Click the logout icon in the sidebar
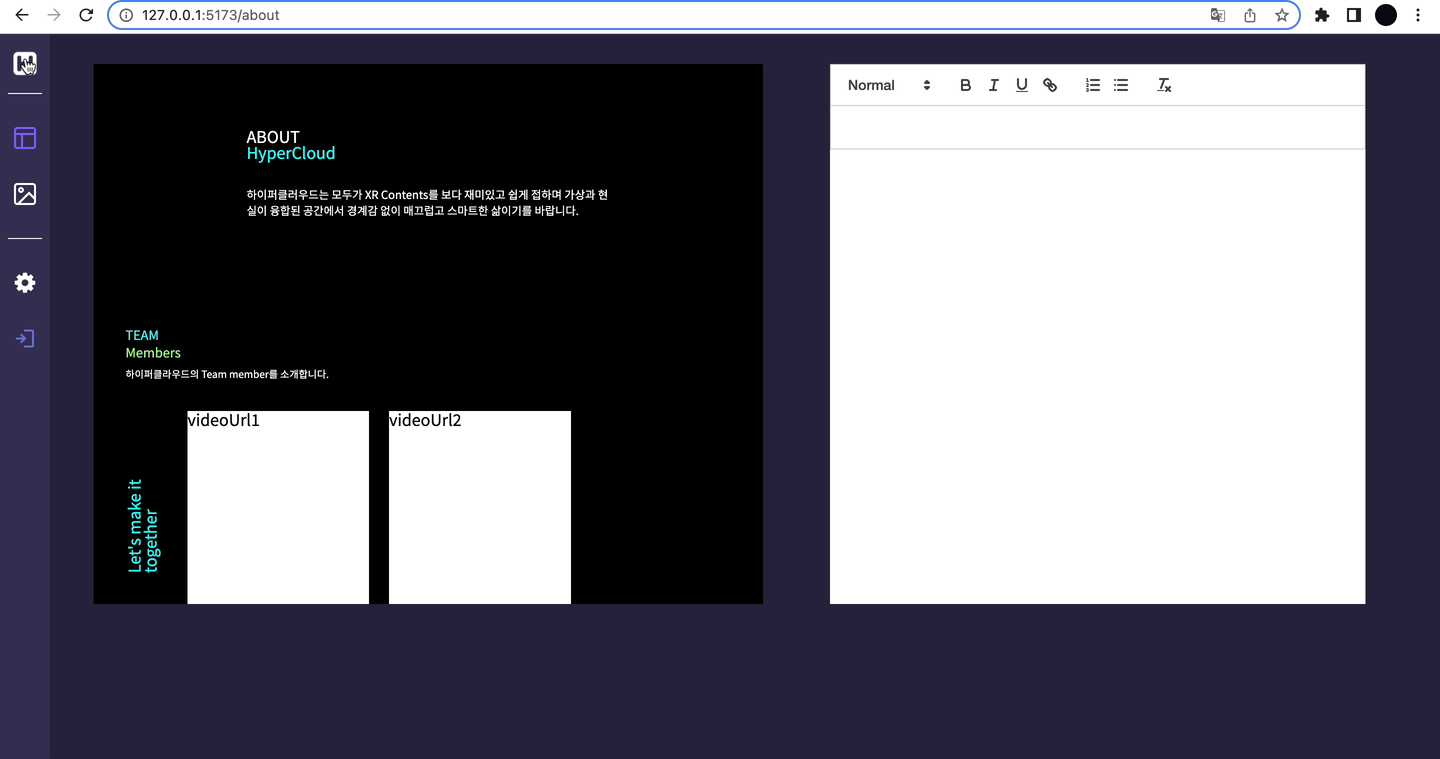This screenshot has height=759, width=1440. pyautogui.click(x=25, y=339)
